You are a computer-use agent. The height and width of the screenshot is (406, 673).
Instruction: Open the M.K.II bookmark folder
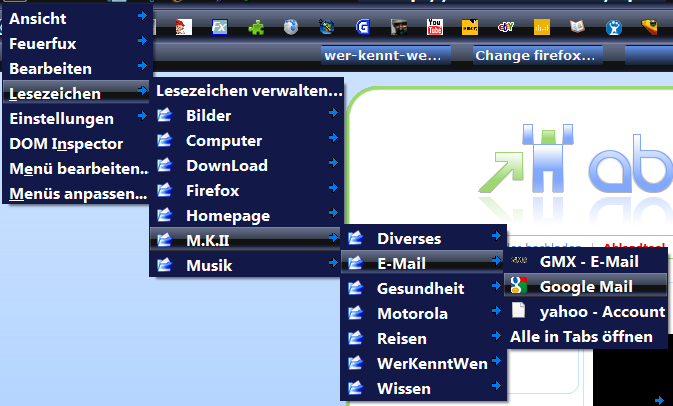(x=246, y=240)
